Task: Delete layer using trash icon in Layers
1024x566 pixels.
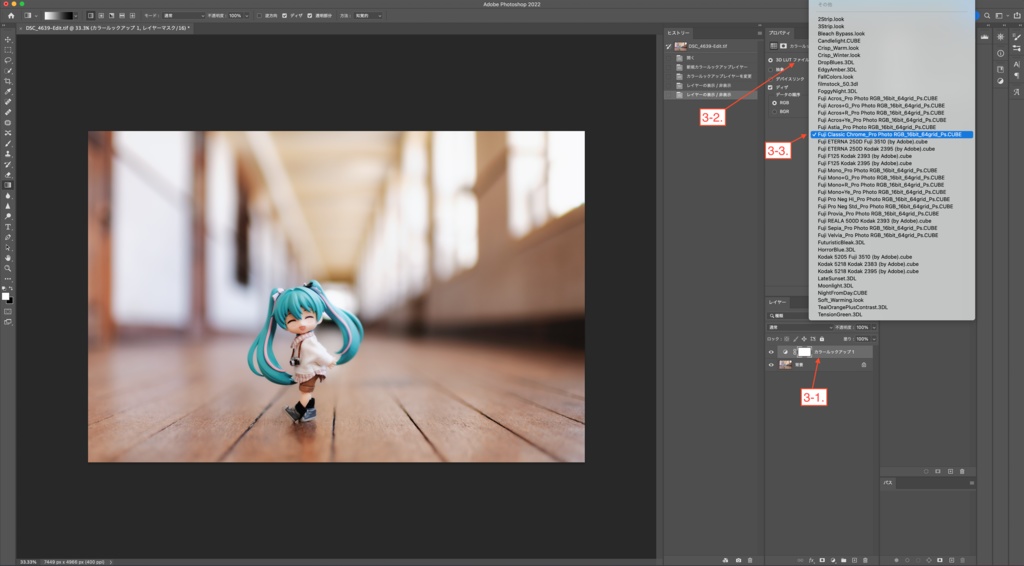Action: [x=865, y=560]
